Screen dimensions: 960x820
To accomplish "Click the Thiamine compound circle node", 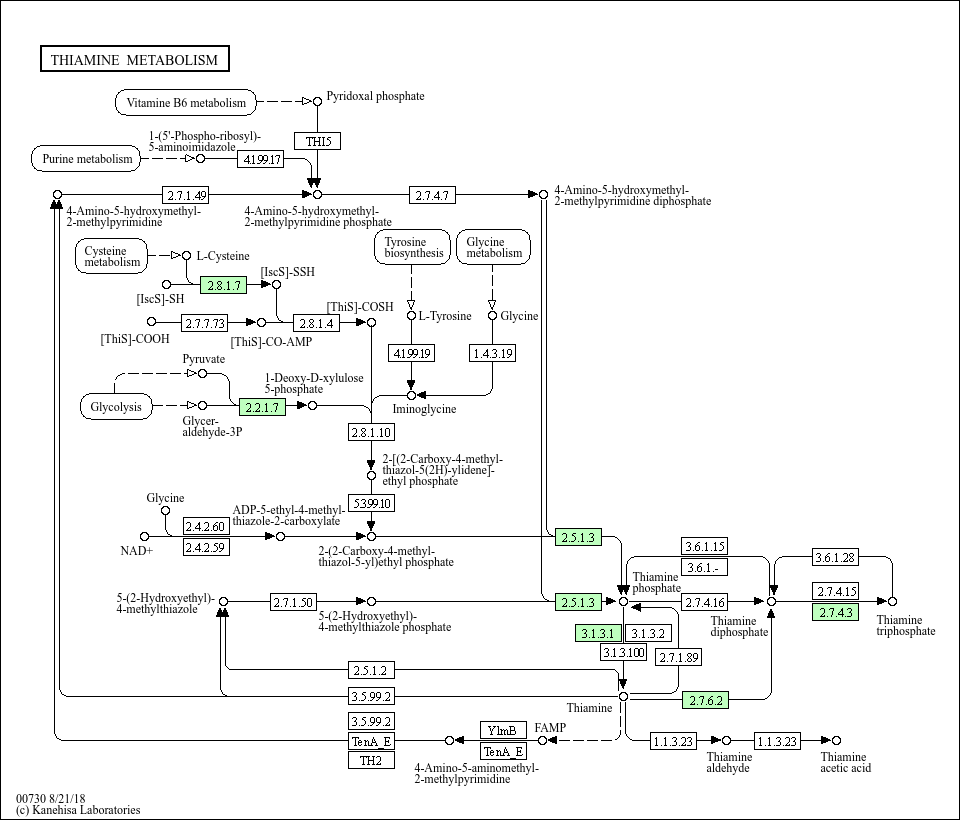I will coord(623,696).
